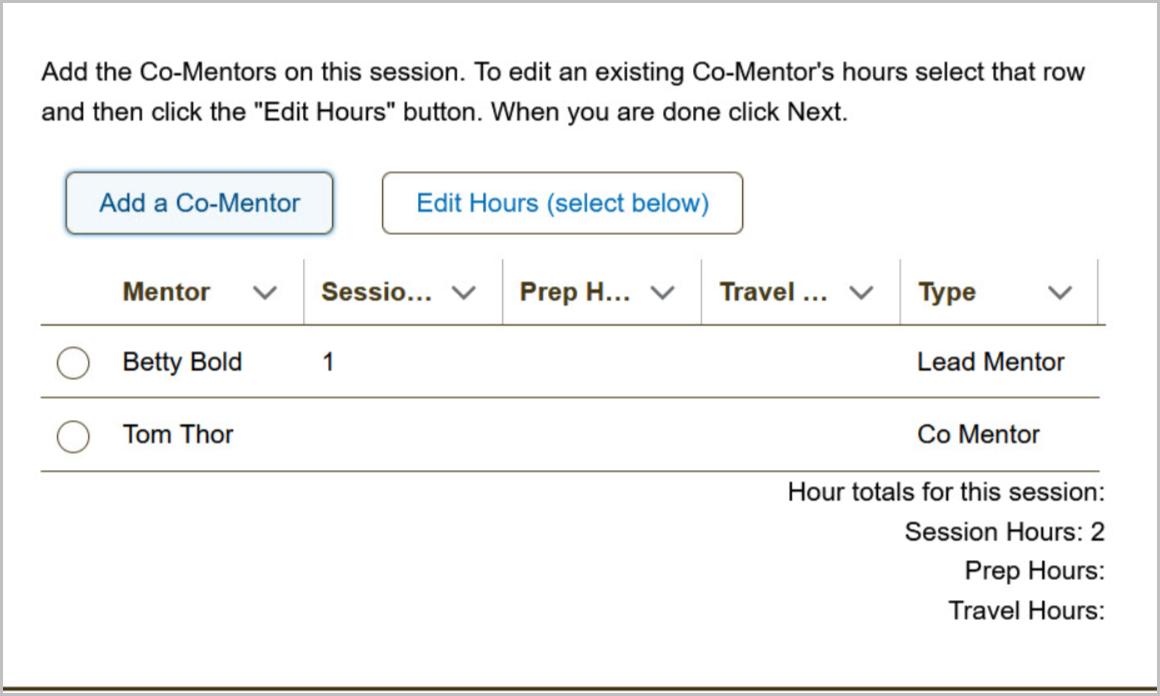The width and height of the screenshot is (1160, 696).
Task: Click Betty Bold's session hours value
Action: [x=328, y=362]
